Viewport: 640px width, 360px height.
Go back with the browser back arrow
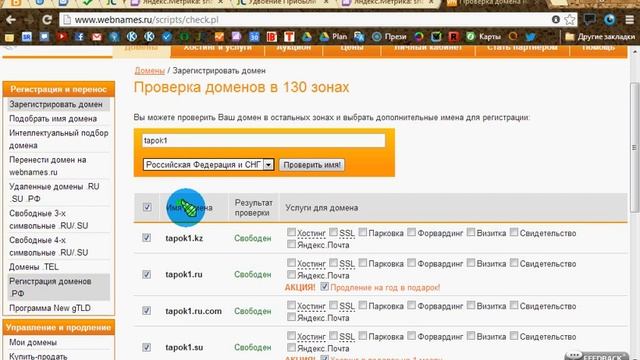pos(11,20)
